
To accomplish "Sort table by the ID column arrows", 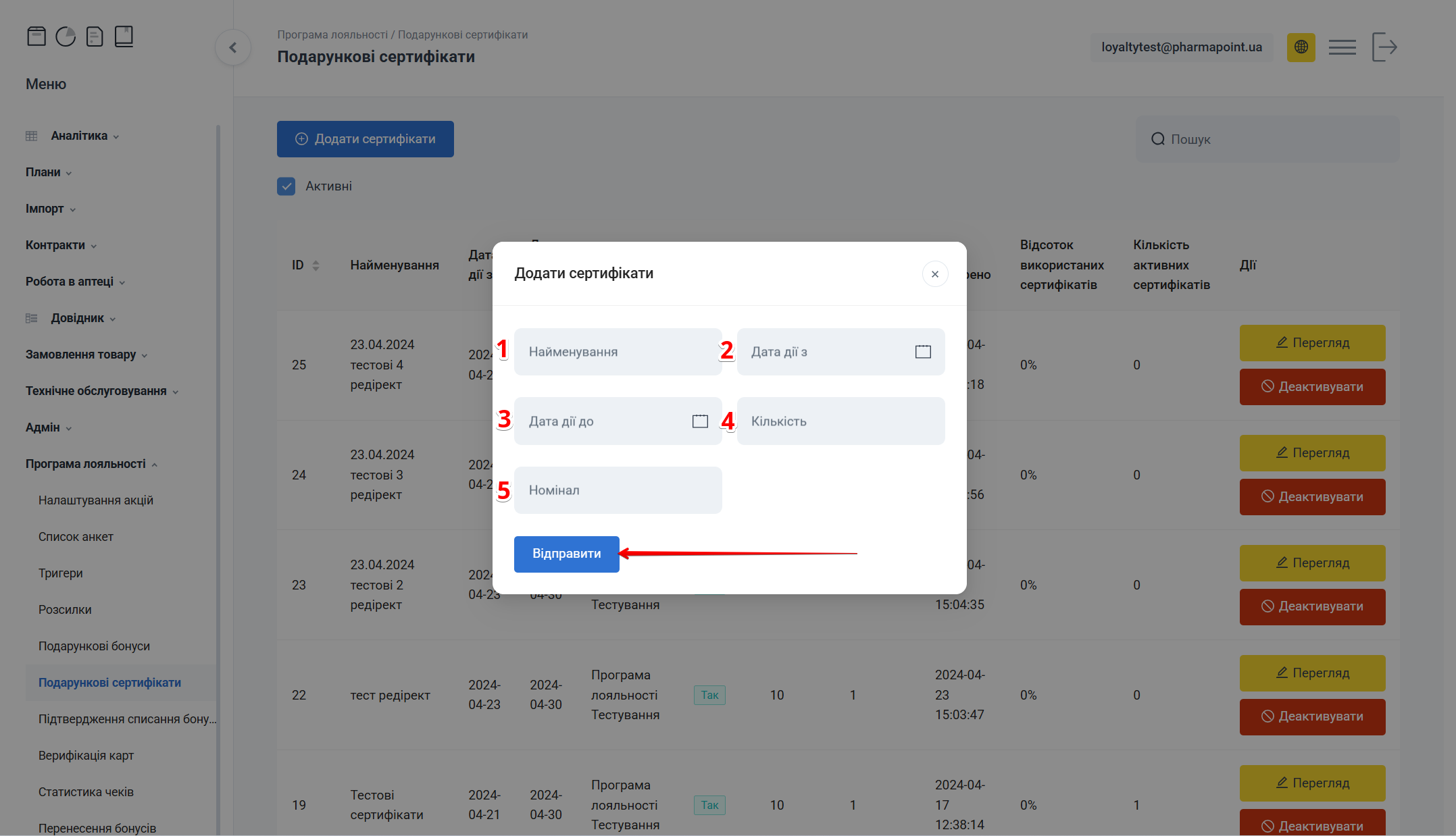I will (316, 265).
